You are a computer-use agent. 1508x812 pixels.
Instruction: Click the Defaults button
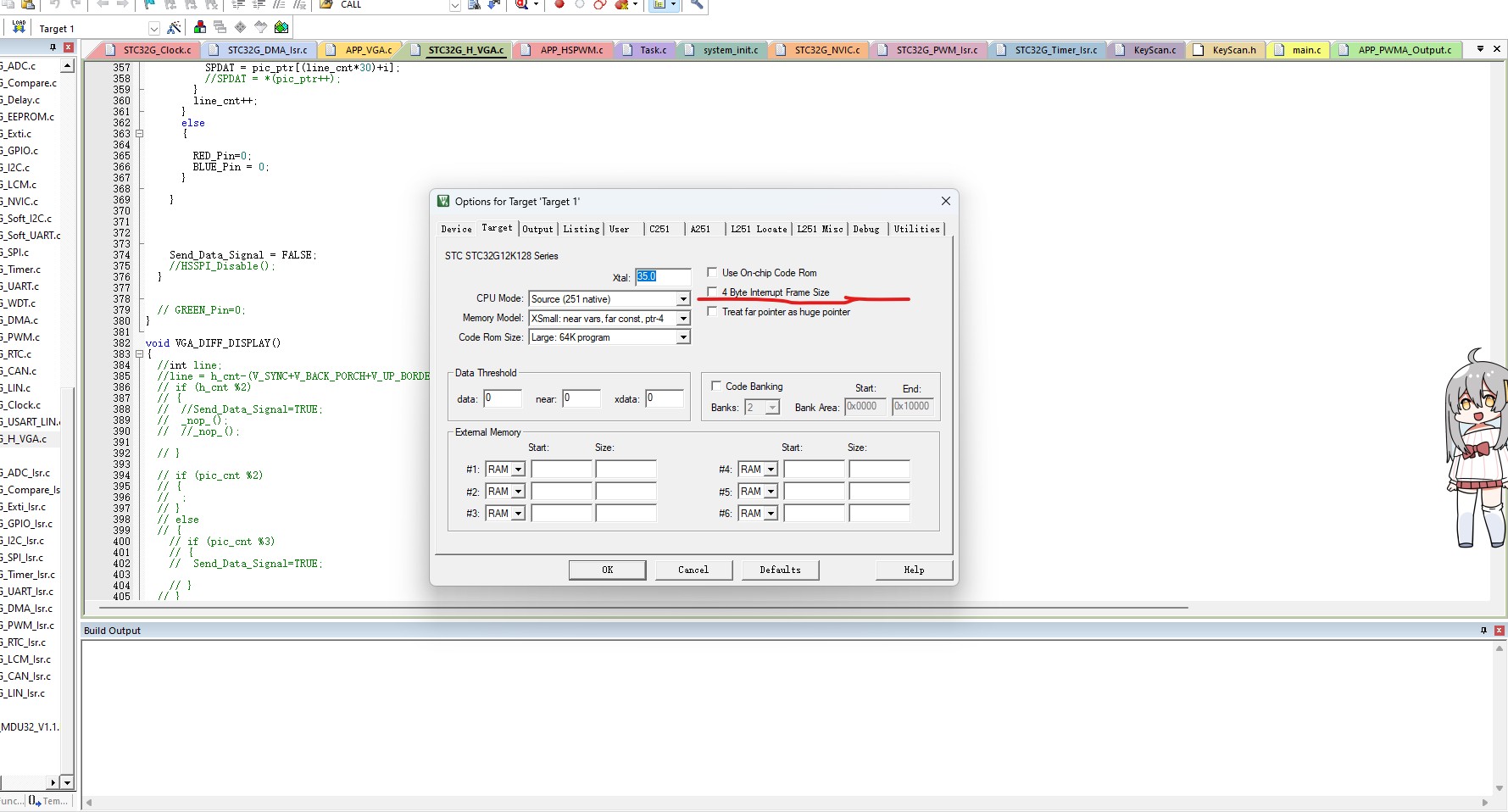(780, 570)
